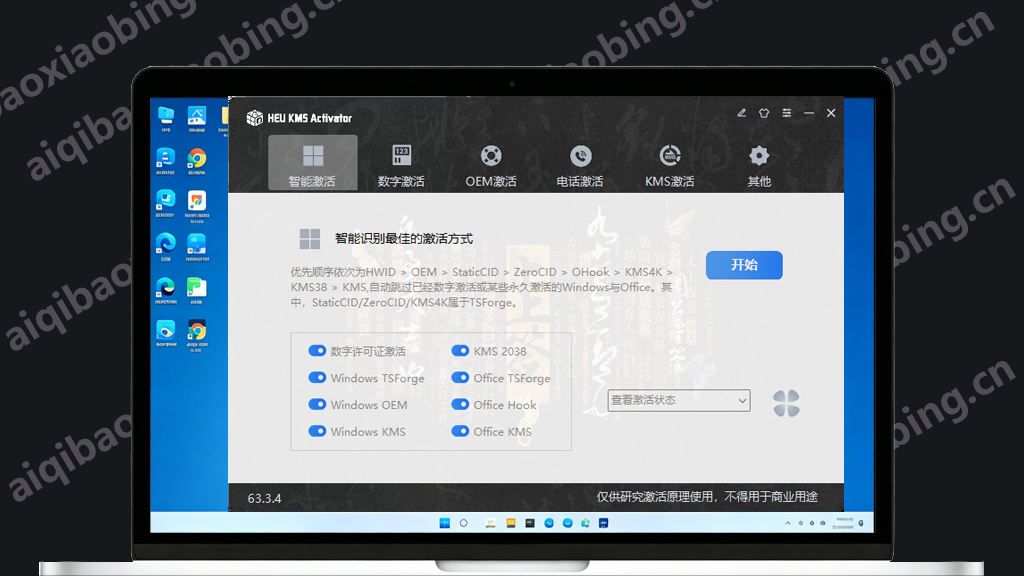Disable the Office TSForge switch

coord(460,377)
